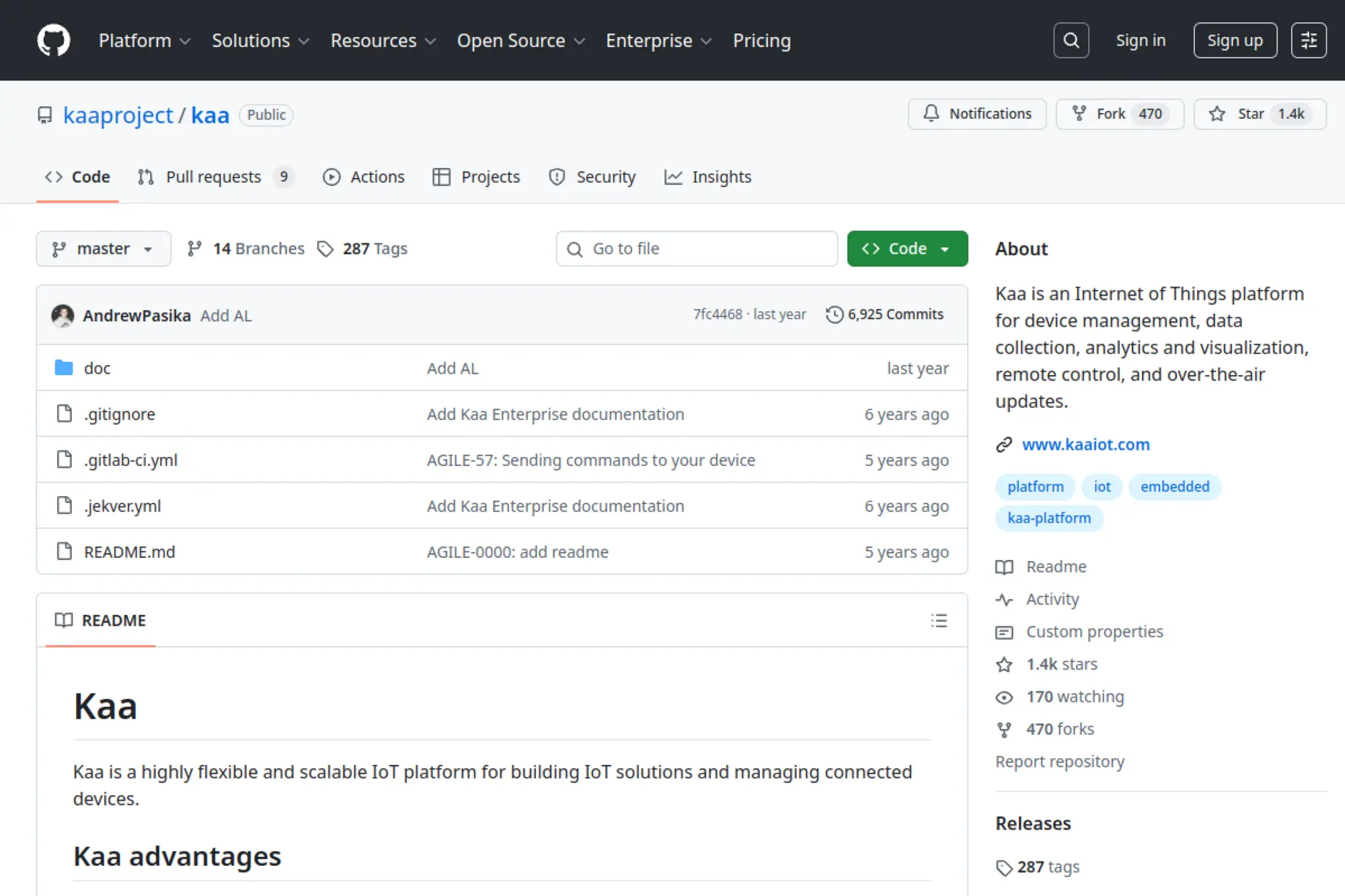
Task: Click the Notifications bell icon
Action: [x=931, y=114]
